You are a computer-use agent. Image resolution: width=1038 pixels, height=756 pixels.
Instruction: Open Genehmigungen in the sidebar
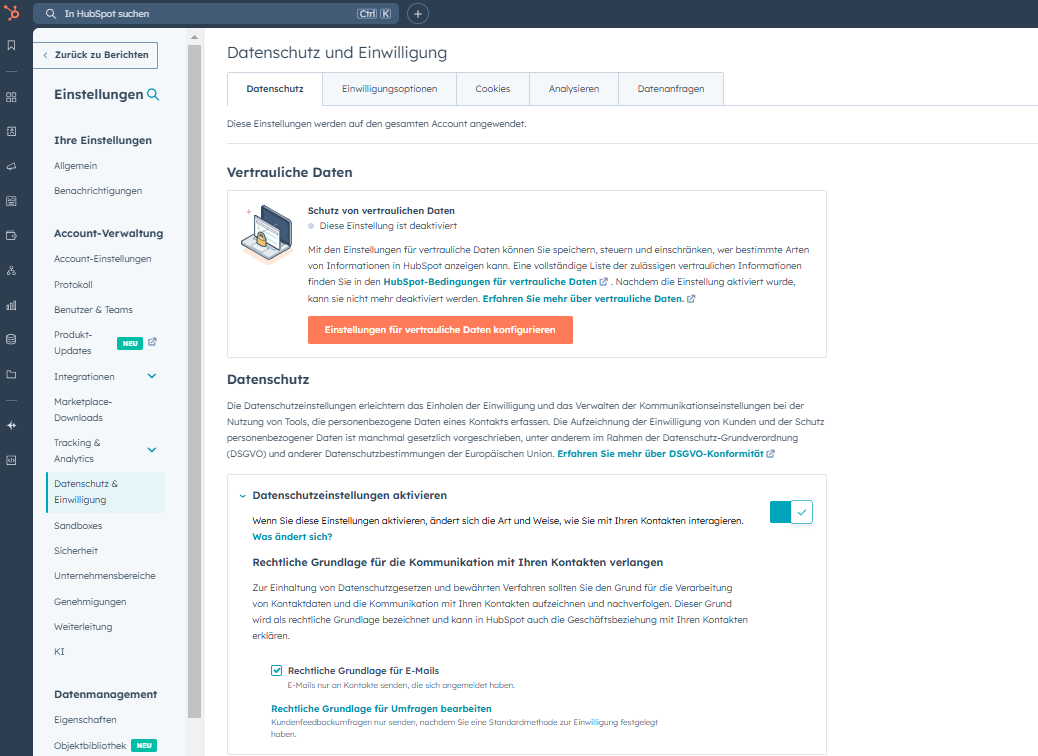pyautogui.click(x=90, y=602)
